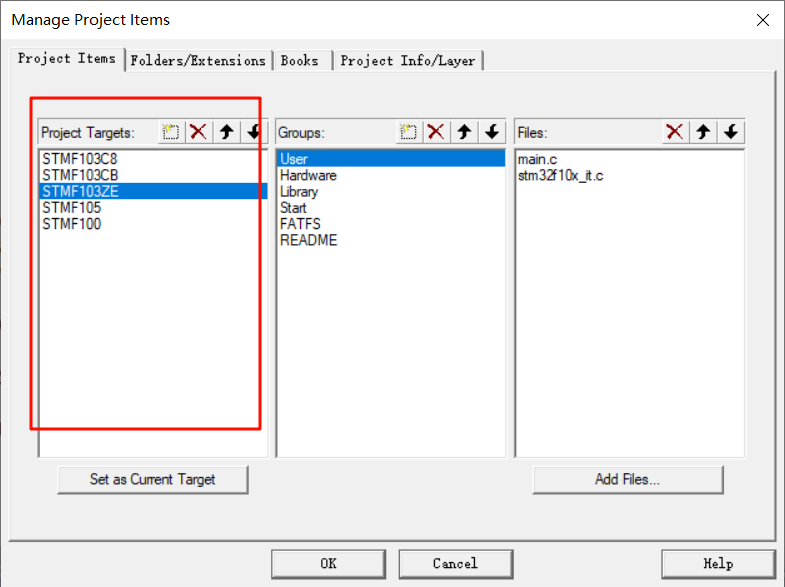Click Set as Current Target button
Image resolution: width=785 pixels, height=587 pixels.
(153, 479)
